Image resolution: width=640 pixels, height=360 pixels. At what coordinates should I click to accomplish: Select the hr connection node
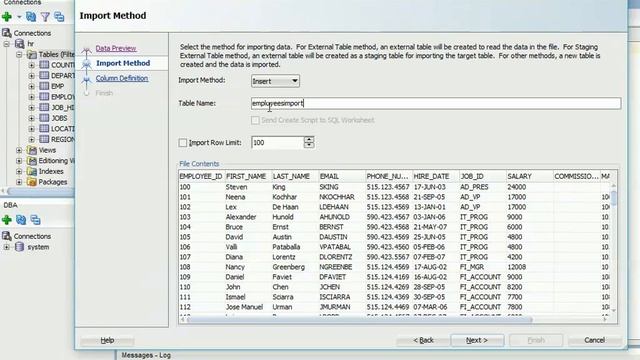pos(31,44)
